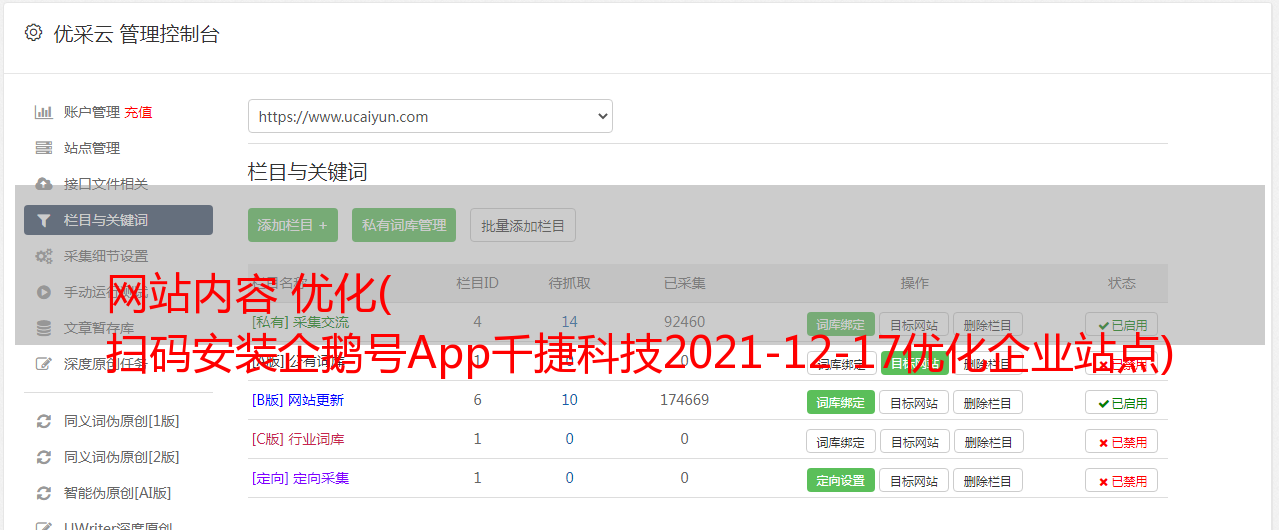Viewport: 1279px width, 530px height.
Task: Click 目标网站 in the 定向采集 row
Action: pyautogui.click(x=914, y=480)
